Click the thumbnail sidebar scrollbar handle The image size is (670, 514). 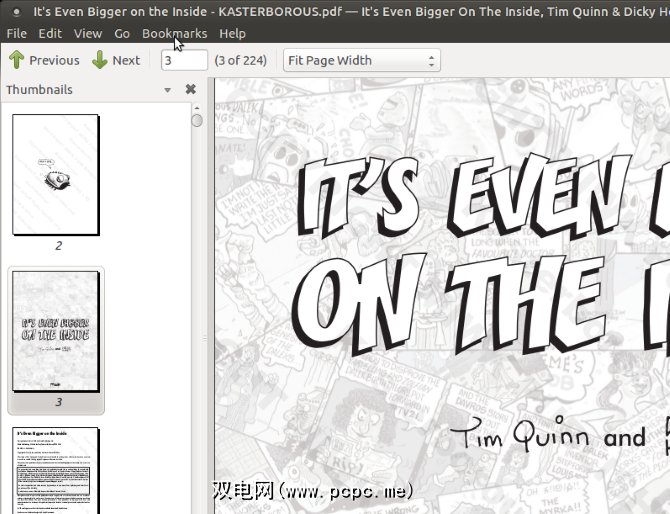click(197, 120)
